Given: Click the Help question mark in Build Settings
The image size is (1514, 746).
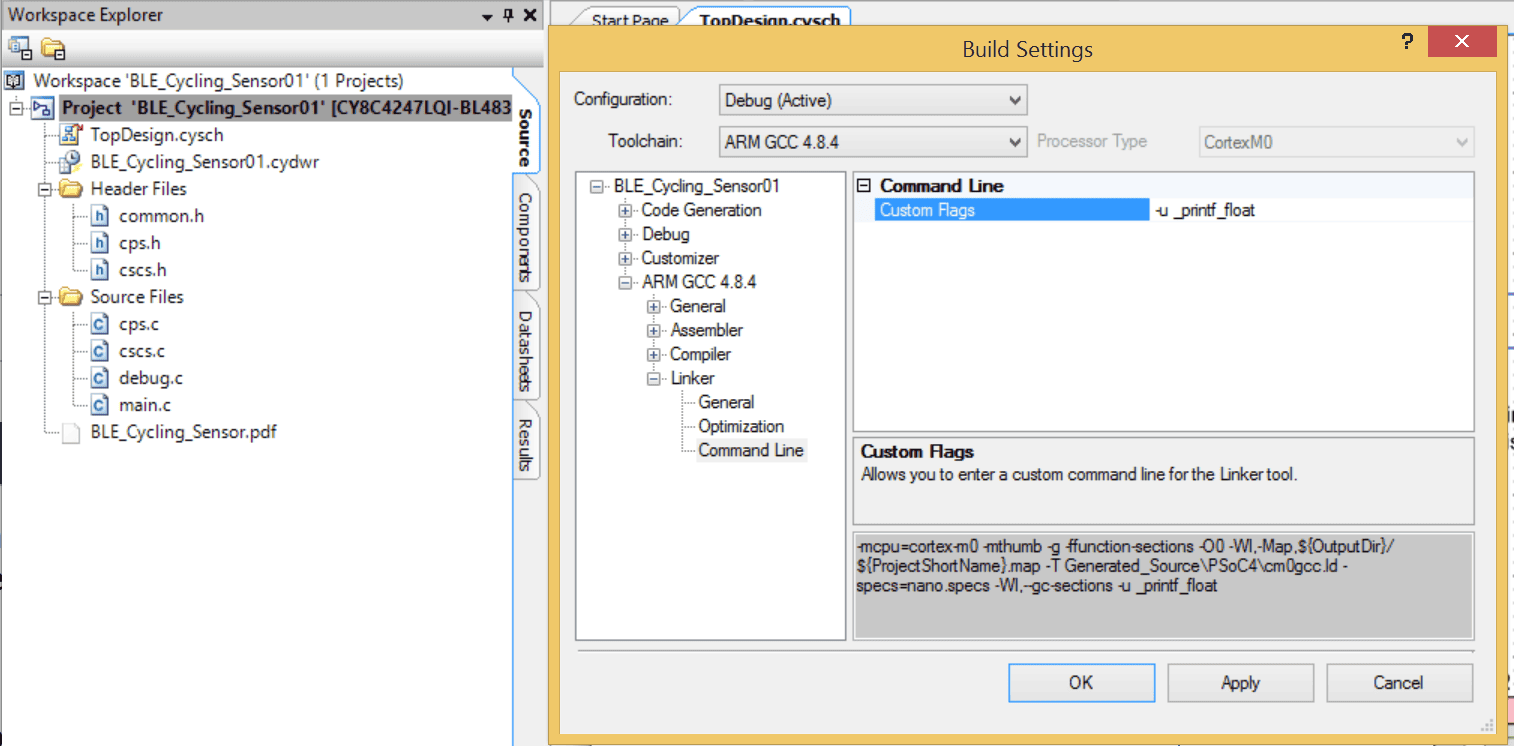Looking at the screenshot, I should click(1407, 41).
